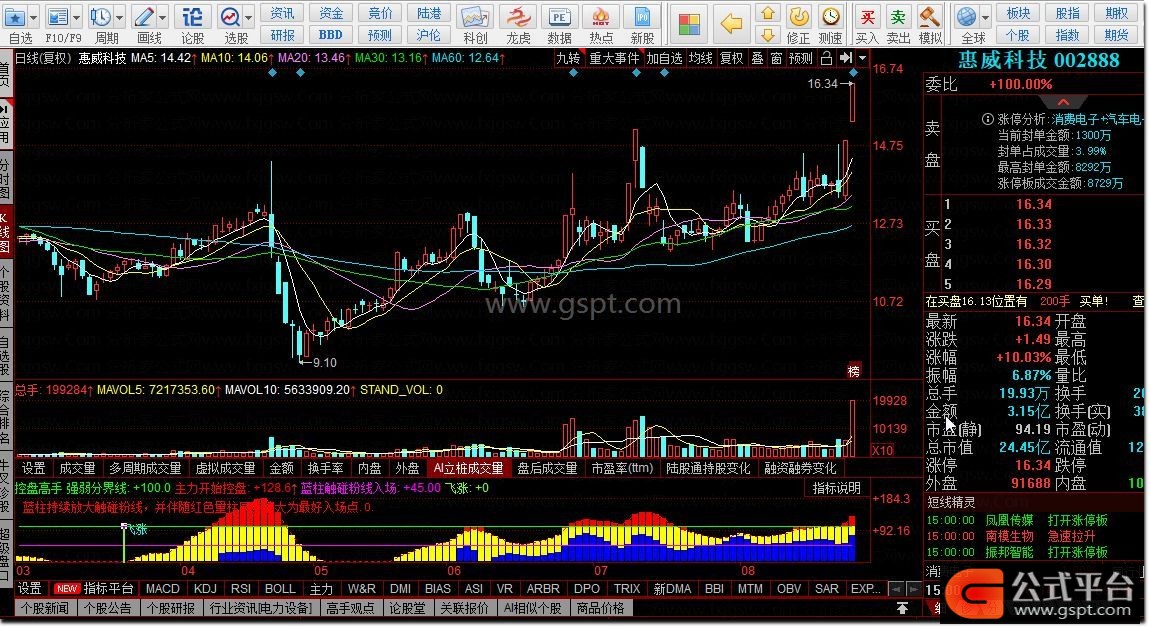The image size is (1150, 627).
Task: Toggle 预测 forecast on chart header
Action: pos(800,58)
